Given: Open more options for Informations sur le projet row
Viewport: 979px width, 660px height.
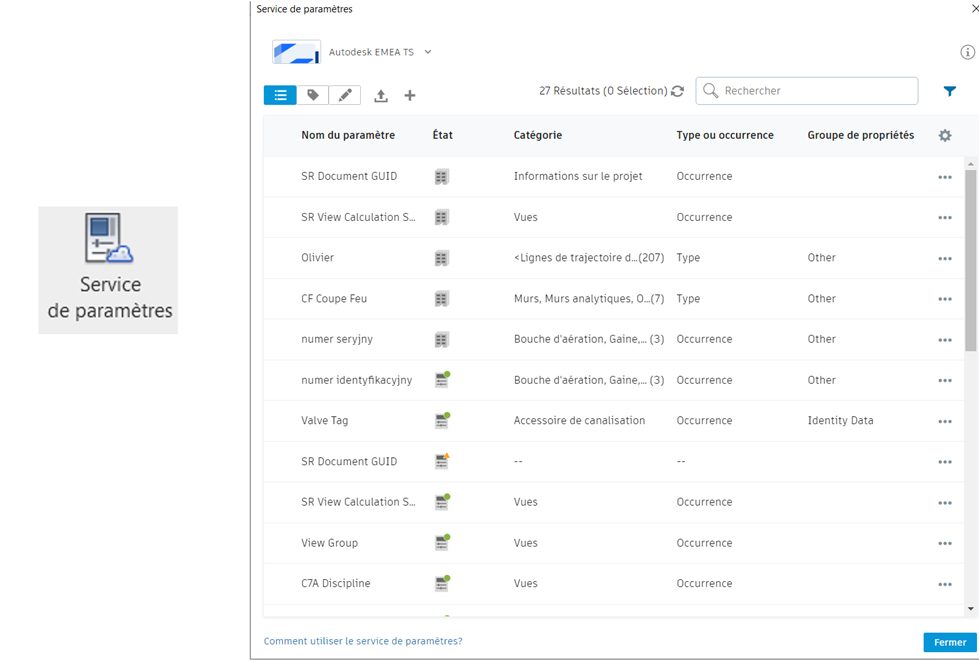Looking at the screenshot, I should tap(945, 177).
